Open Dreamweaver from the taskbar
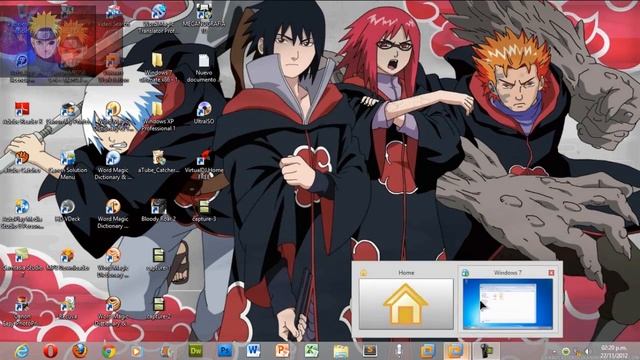This screenshot has width=640, height=360. tap(196, 351)
